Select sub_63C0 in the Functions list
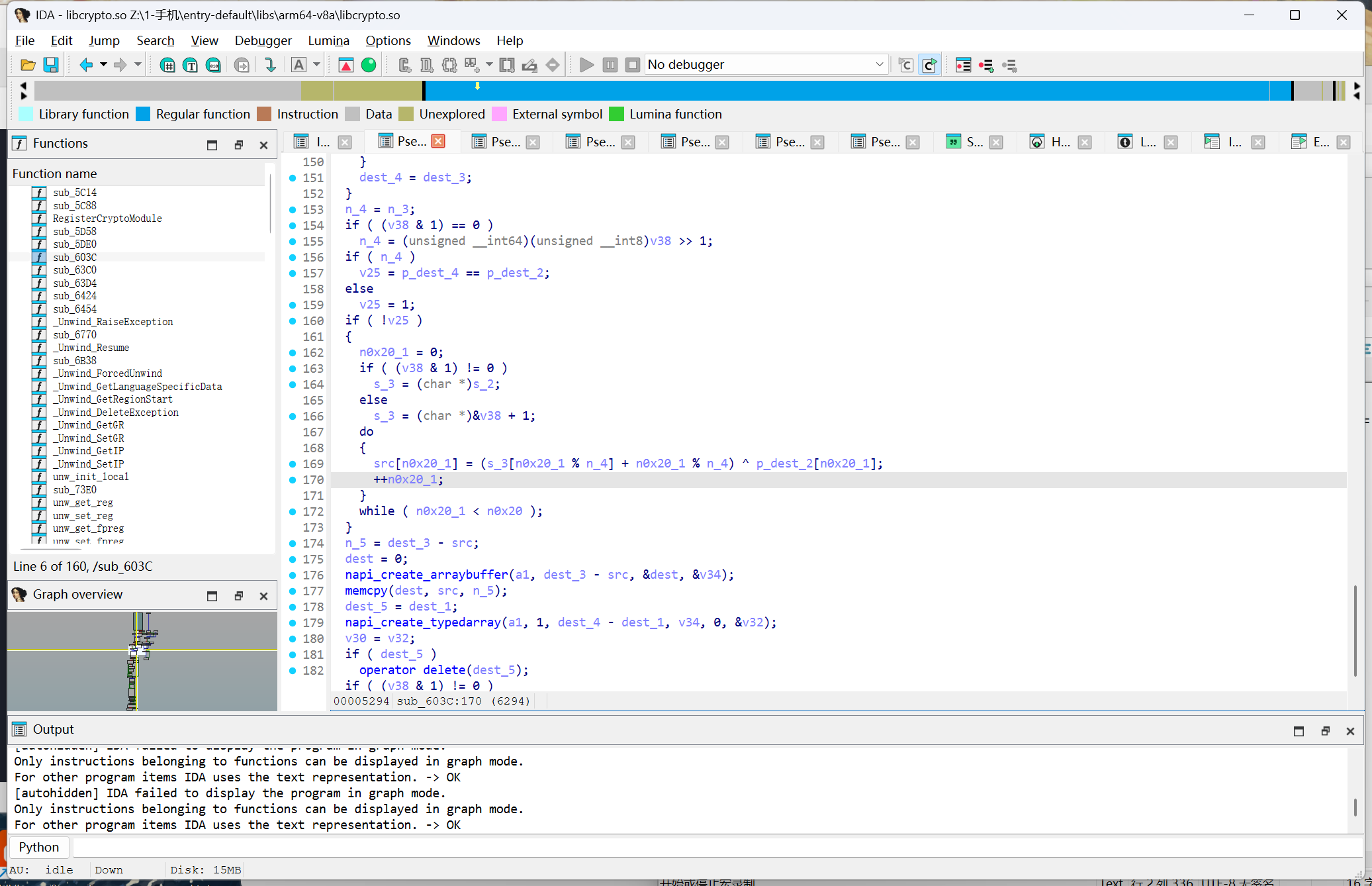1372x886 pixels. 75,270
